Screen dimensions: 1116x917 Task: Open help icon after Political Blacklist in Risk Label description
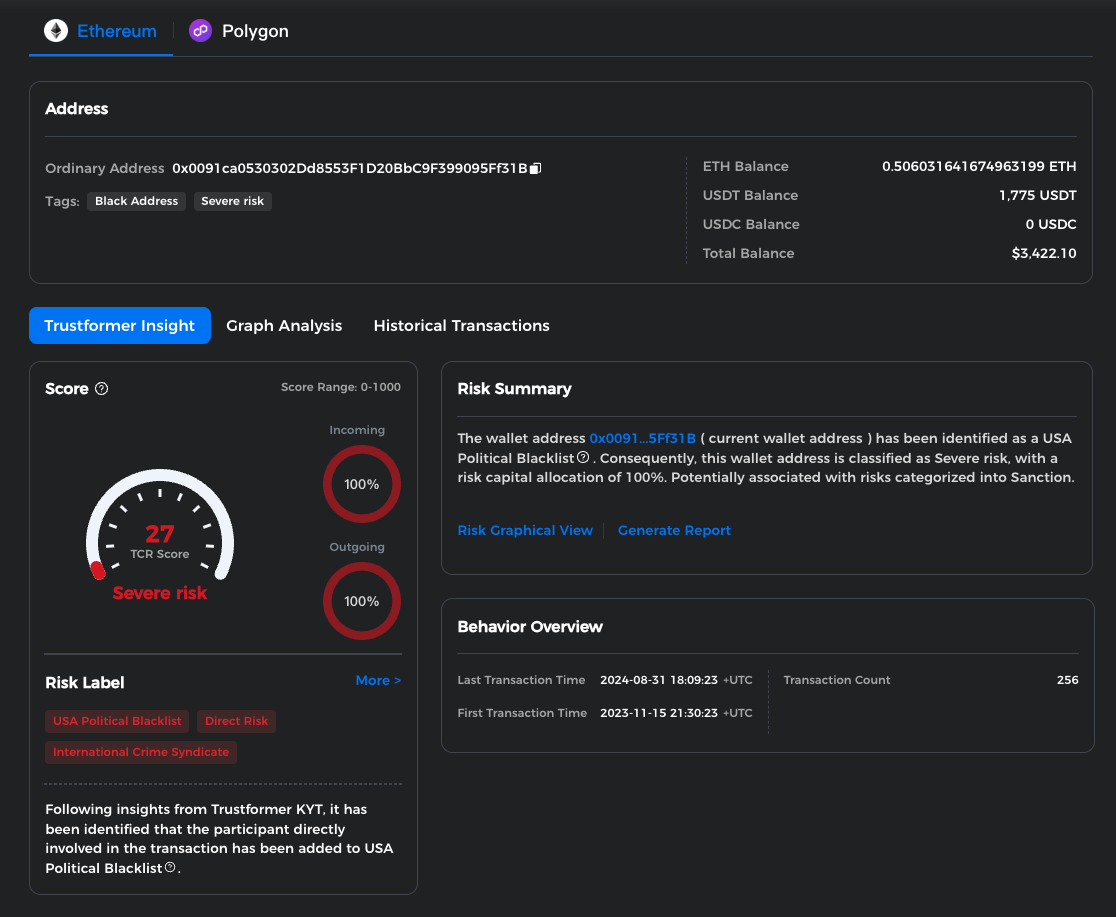coord(170,867)
